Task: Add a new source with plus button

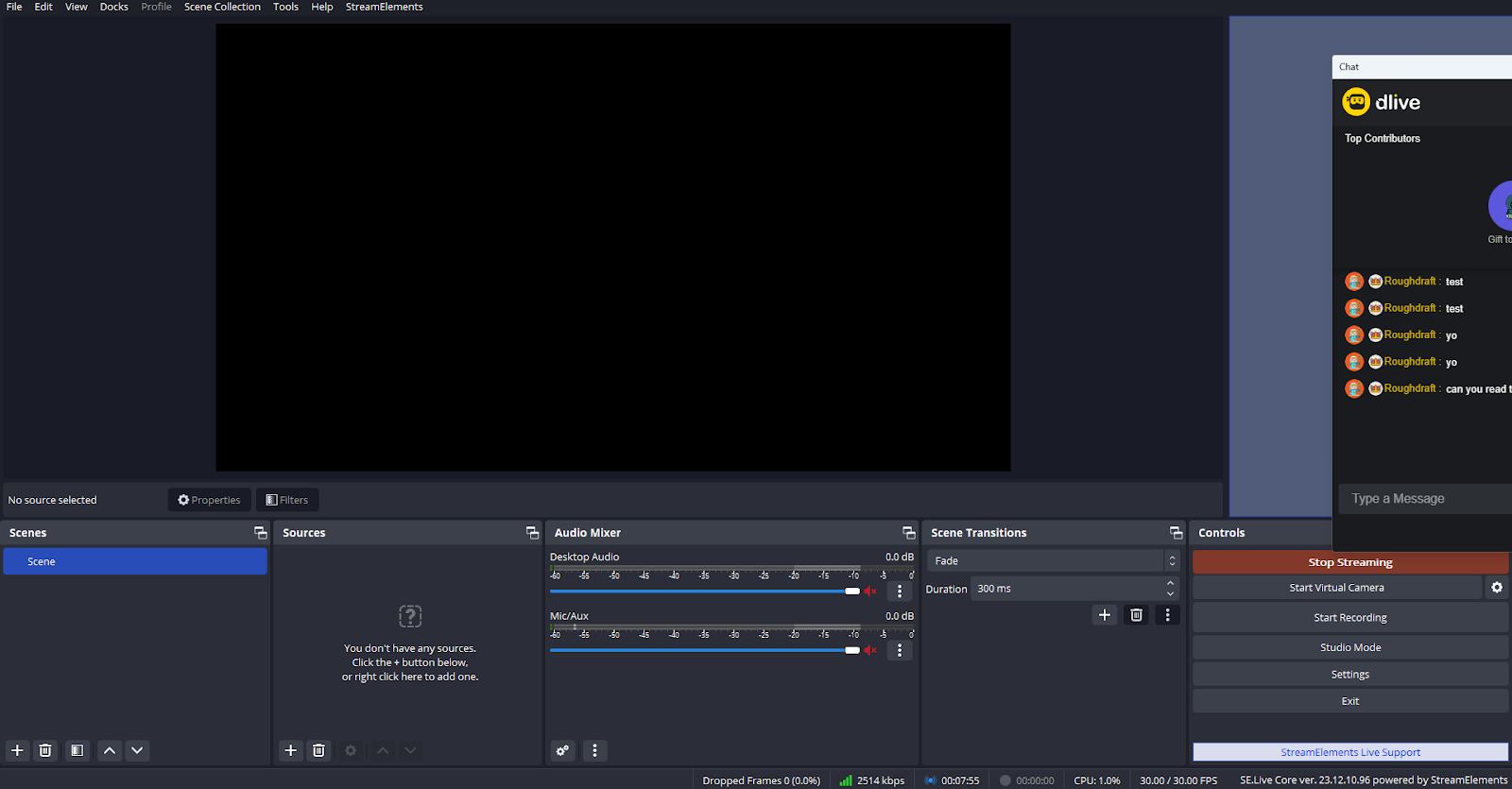Action: click(x=291, y=750)
